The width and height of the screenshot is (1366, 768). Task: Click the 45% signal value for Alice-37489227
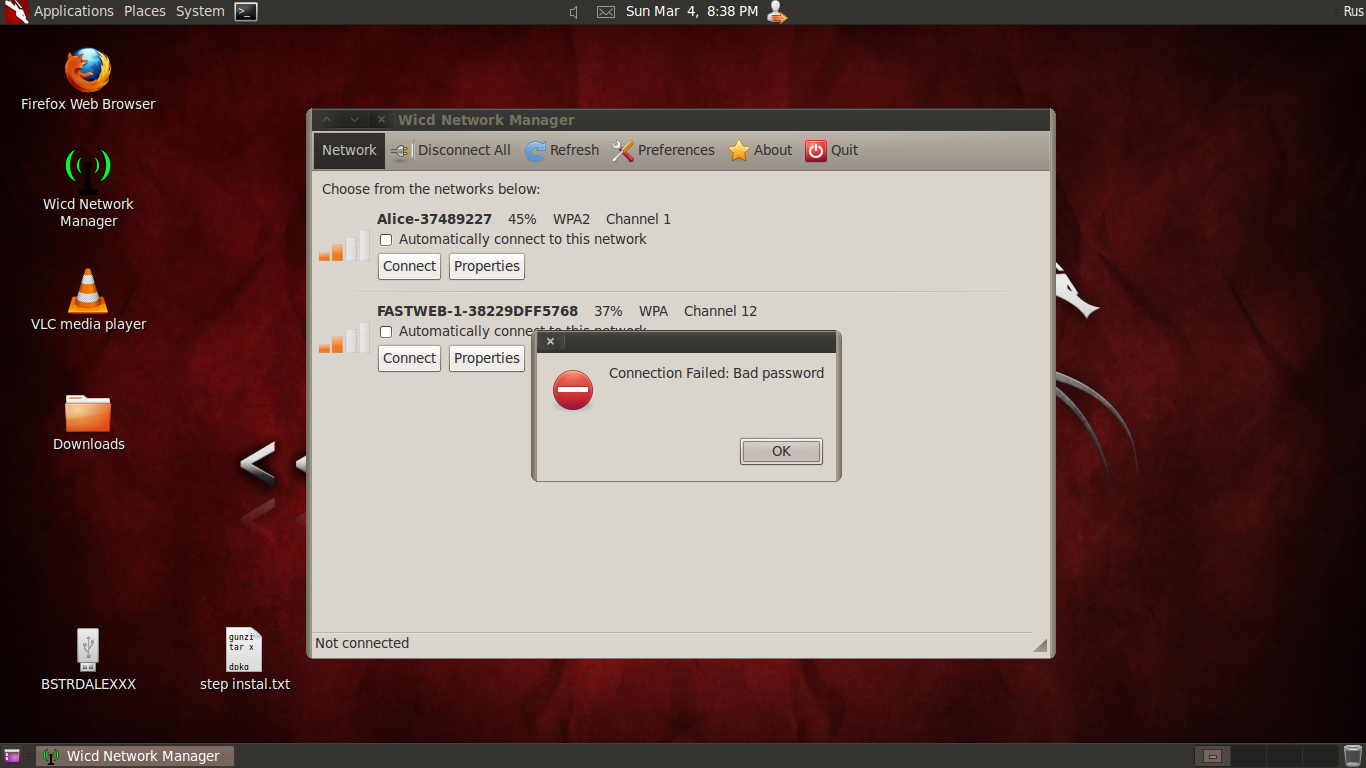click(522, 219)
